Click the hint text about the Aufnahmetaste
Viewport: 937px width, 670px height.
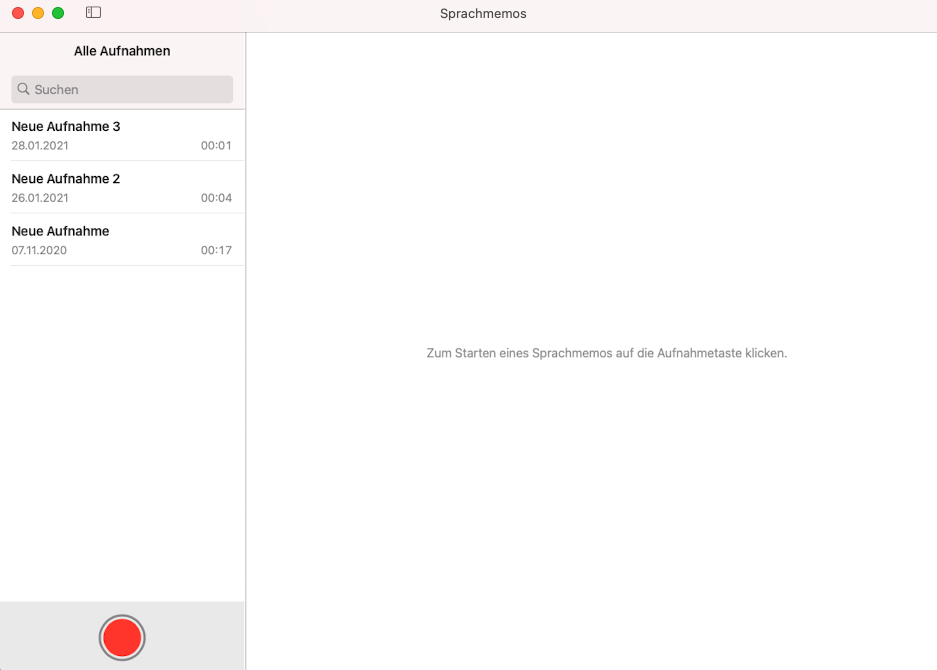606,353
